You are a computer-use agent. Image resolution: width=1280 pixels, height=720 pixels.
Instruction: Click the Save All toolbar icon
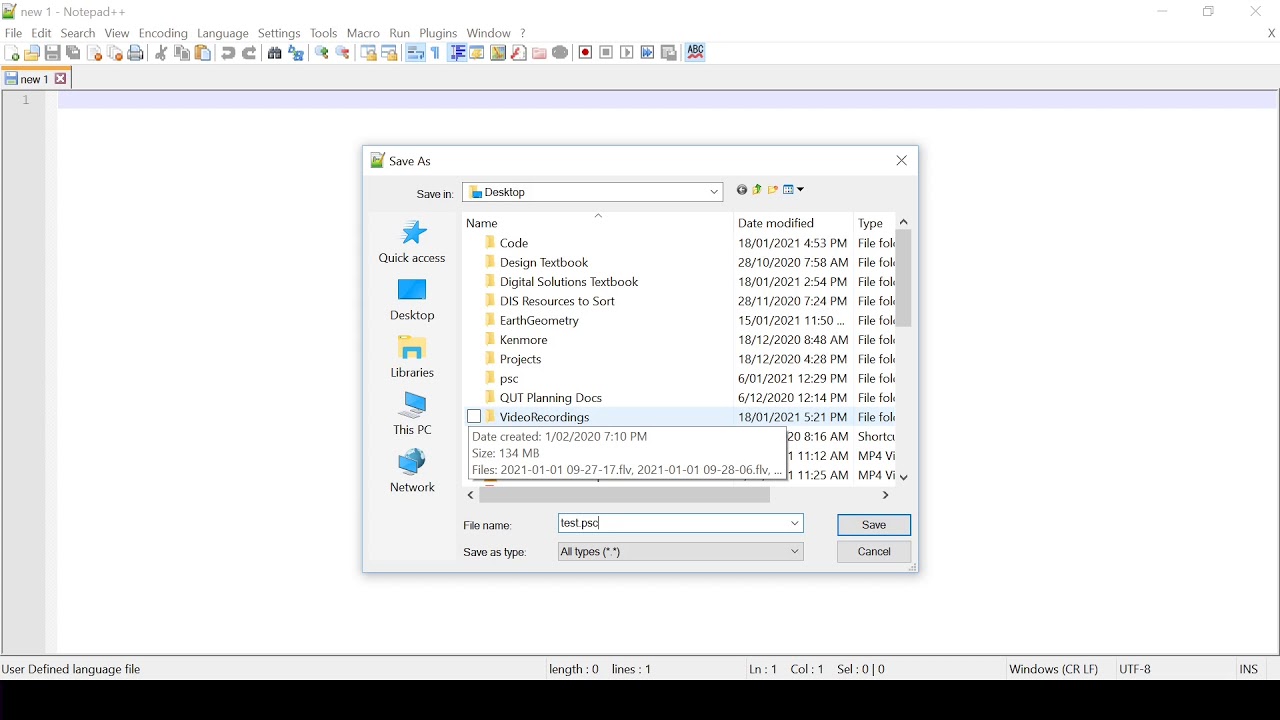click(x=74, y=53)
